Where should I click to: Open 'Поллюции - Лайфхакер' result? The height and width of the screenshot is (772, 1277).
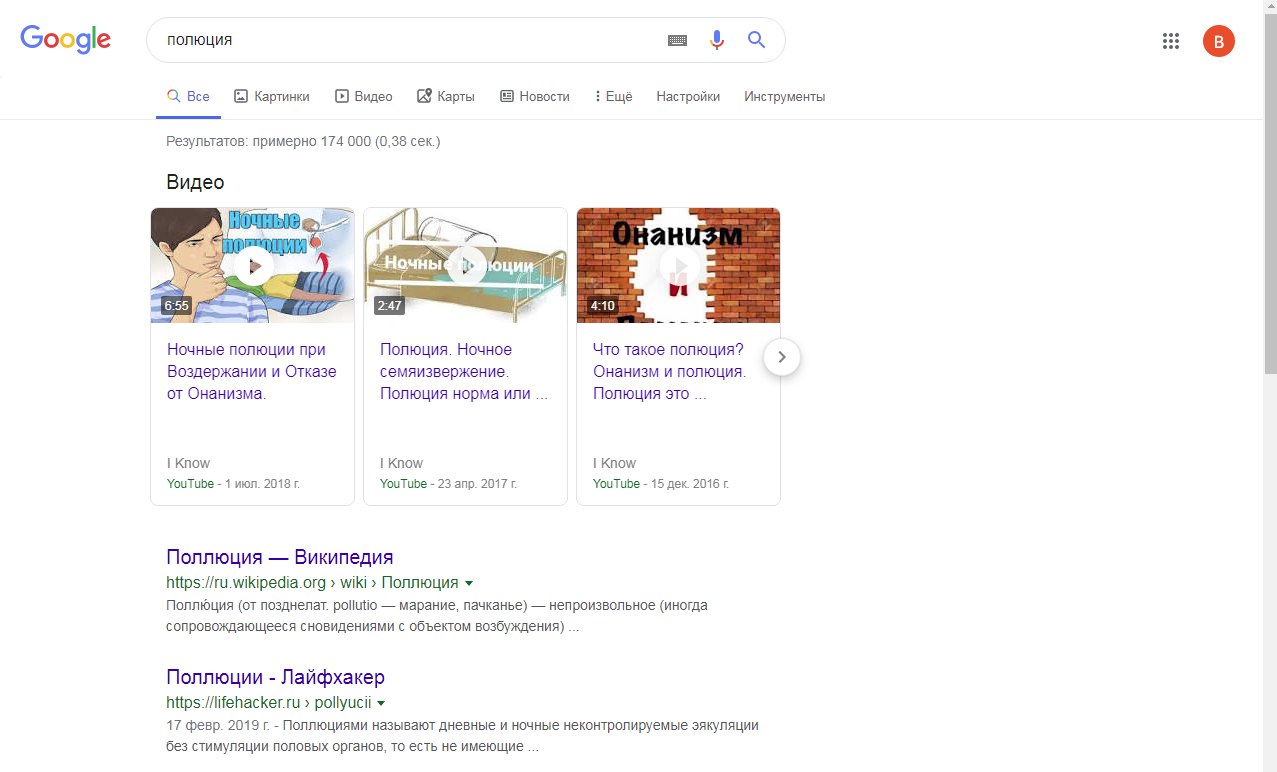pos(275,677)
